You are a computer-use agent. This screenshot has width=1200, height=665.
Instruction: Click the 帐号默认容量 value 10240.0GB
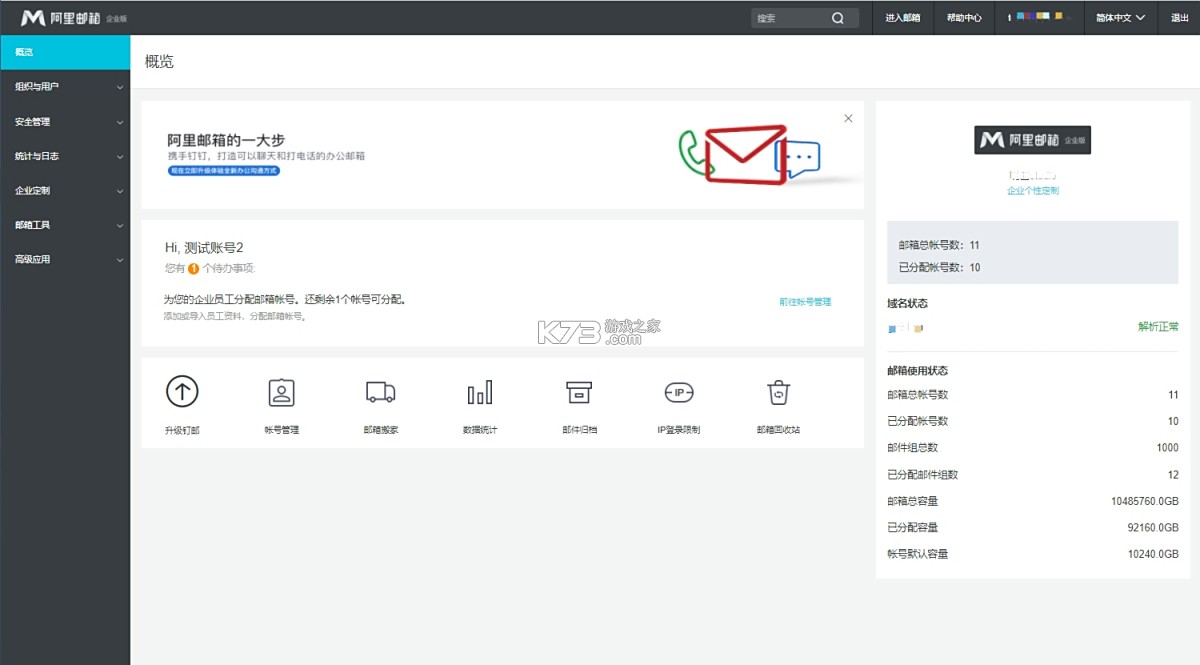click(1153, 554)
